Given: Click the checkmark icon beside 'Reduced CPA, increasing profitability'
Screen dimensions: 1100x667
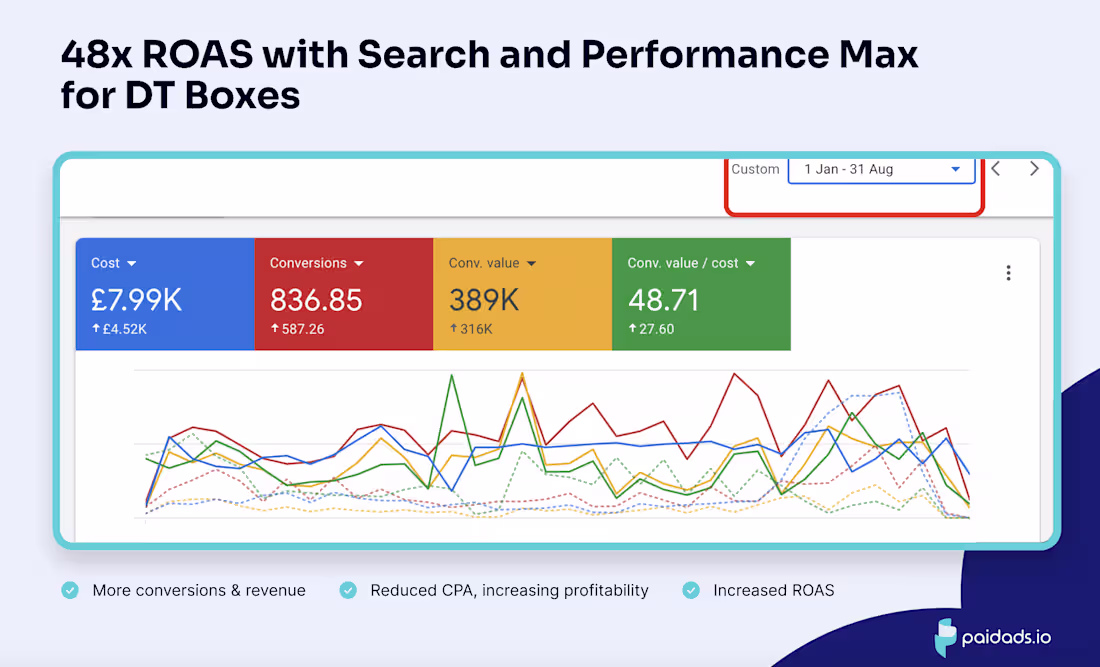Looking at the screenshot, I should 347,590.
